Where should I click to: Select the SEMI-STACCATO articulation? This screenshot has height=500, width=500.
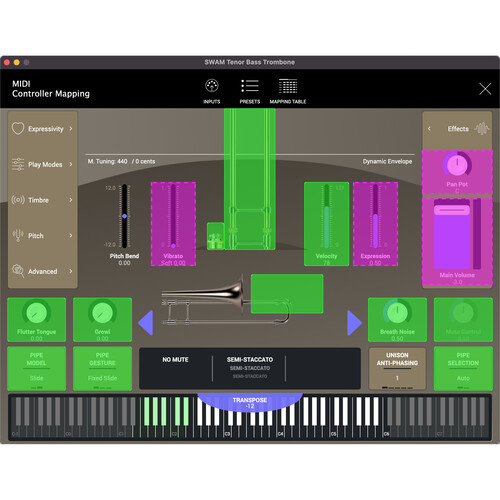pyautogui.click(x=250, y=360)
